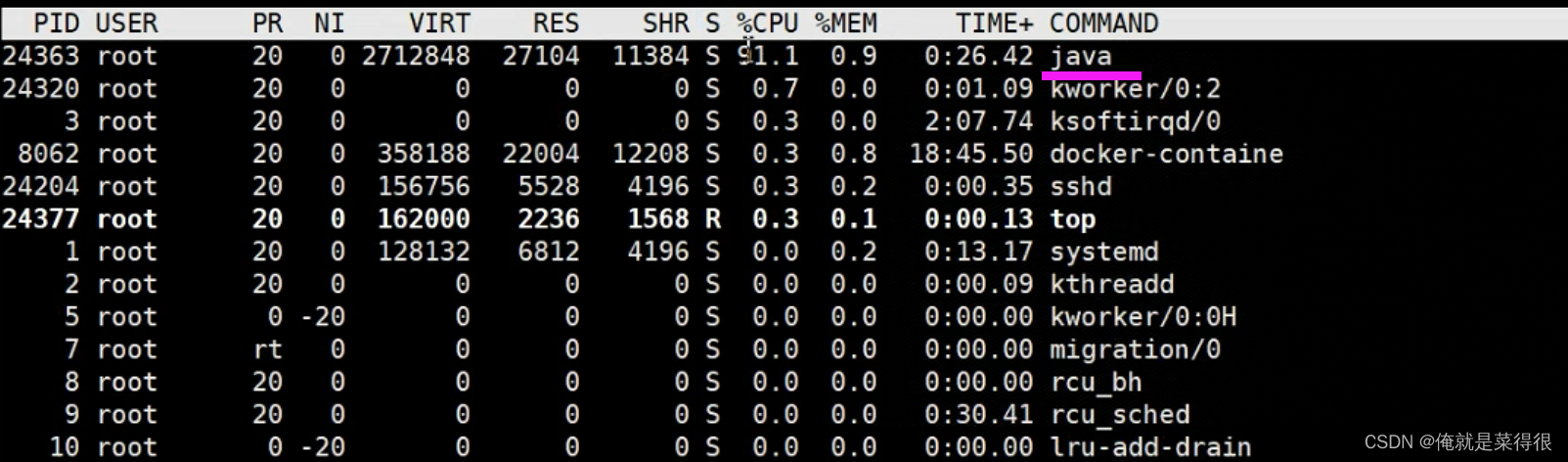Screen dimensions: 1568x462
Task: Click the rt priority in migration/0 row
Action: point(267,349)
